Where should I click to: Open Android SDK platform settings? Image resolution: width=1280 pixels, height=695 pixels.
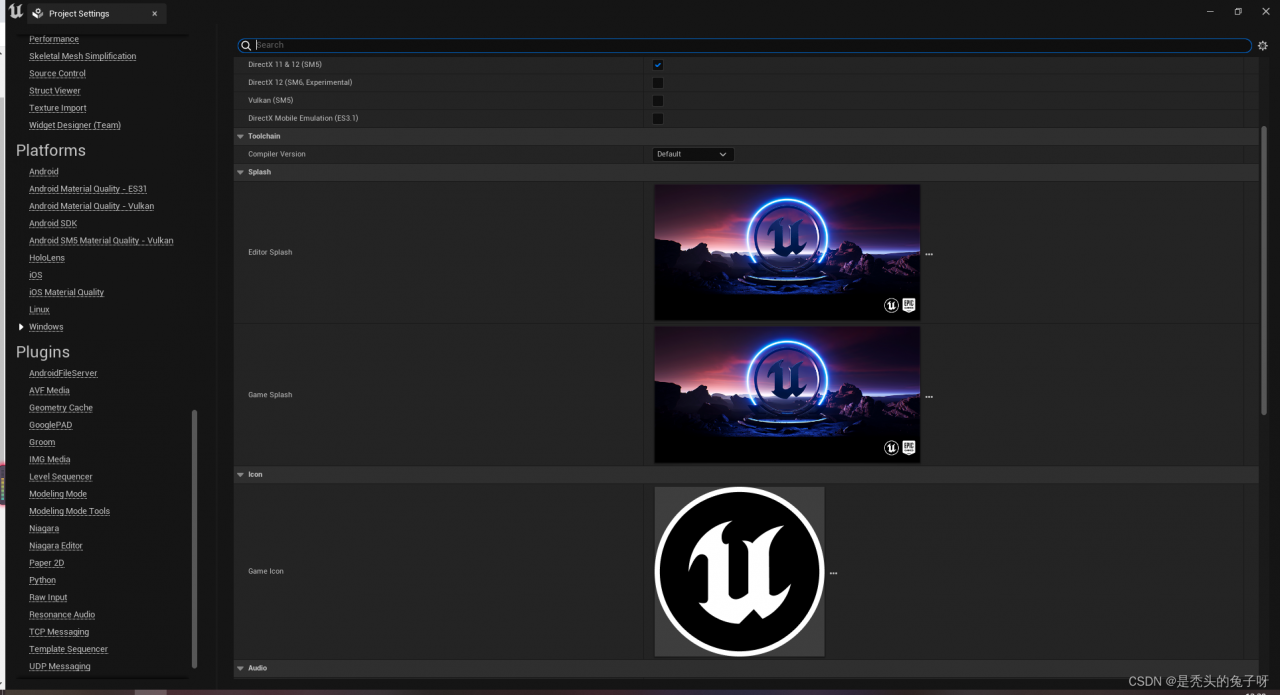(52, 223)
